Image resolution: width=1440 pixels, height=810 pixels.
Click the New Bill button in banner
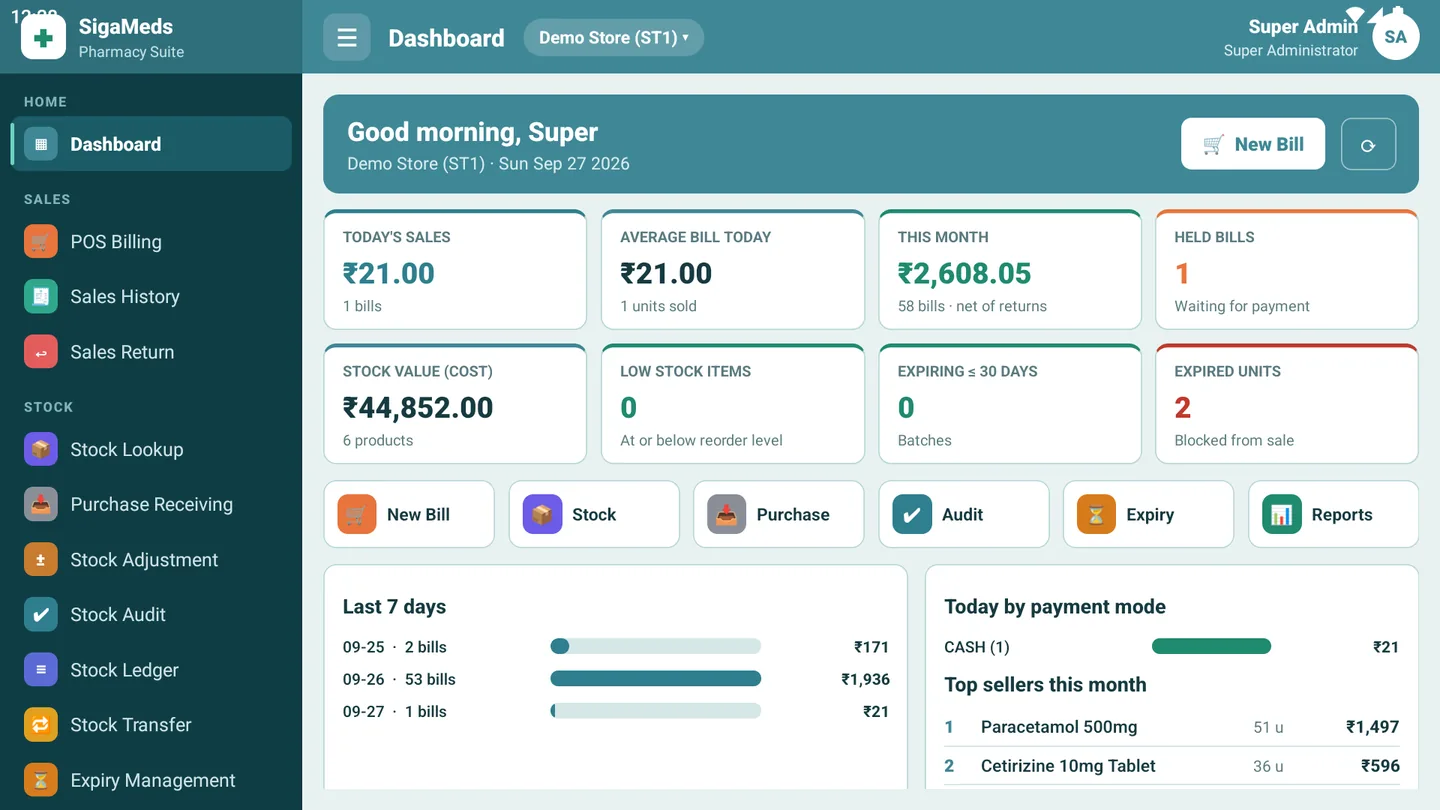(x=1253, y=144)
